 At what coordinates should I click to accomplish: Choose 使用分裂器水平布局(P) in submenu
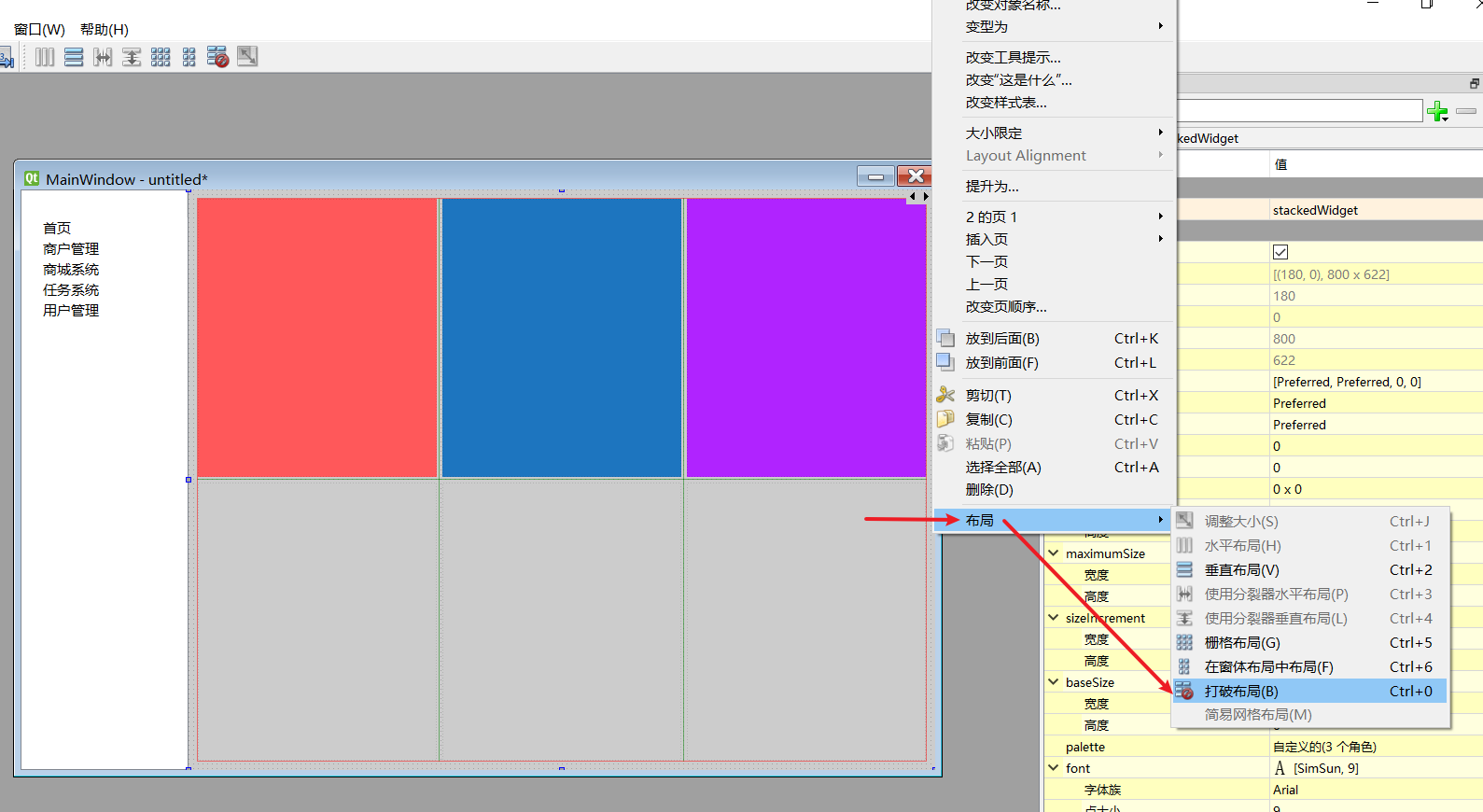[1310, 595]
